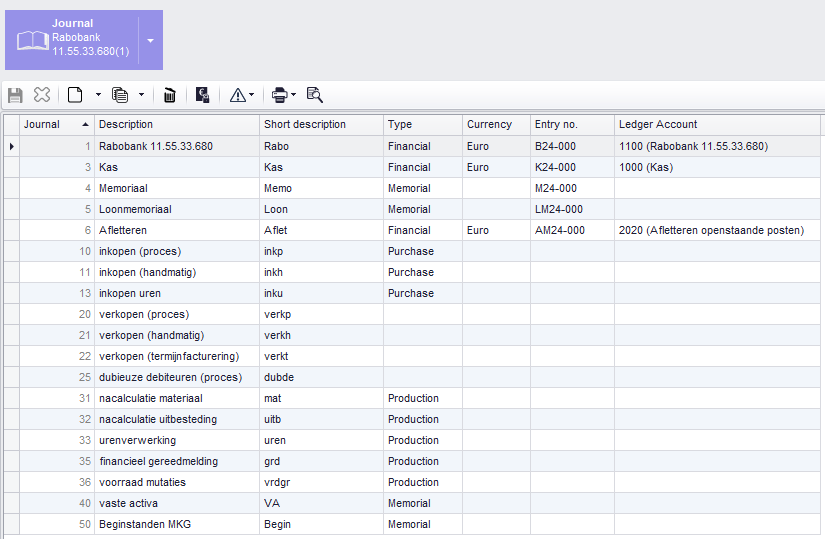Click the short description Begin cell
825x539 pixels.
(x=321, y=524)
